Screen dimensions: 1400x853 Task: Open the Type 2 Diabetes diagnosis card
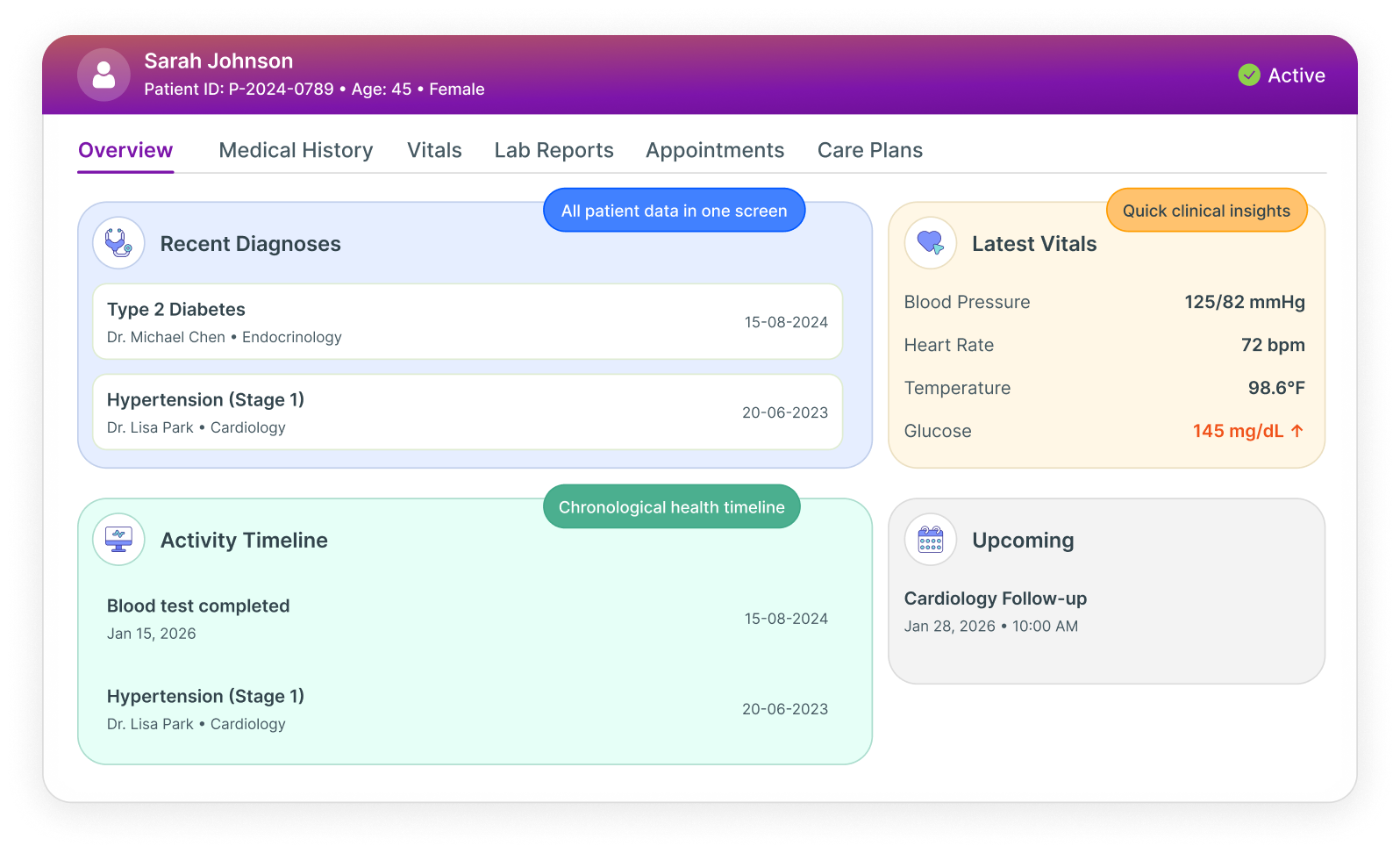468,322
